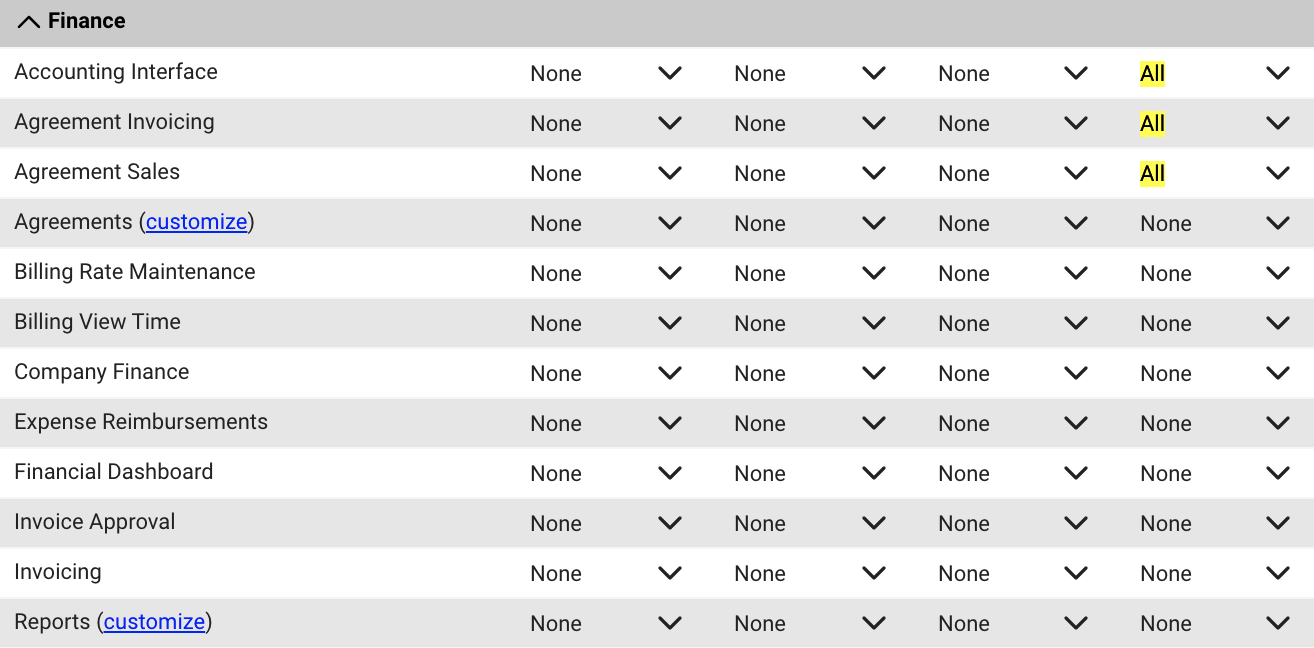
Task: Collapse the Finance section header chevron
Action: click(x=29, y=22)
